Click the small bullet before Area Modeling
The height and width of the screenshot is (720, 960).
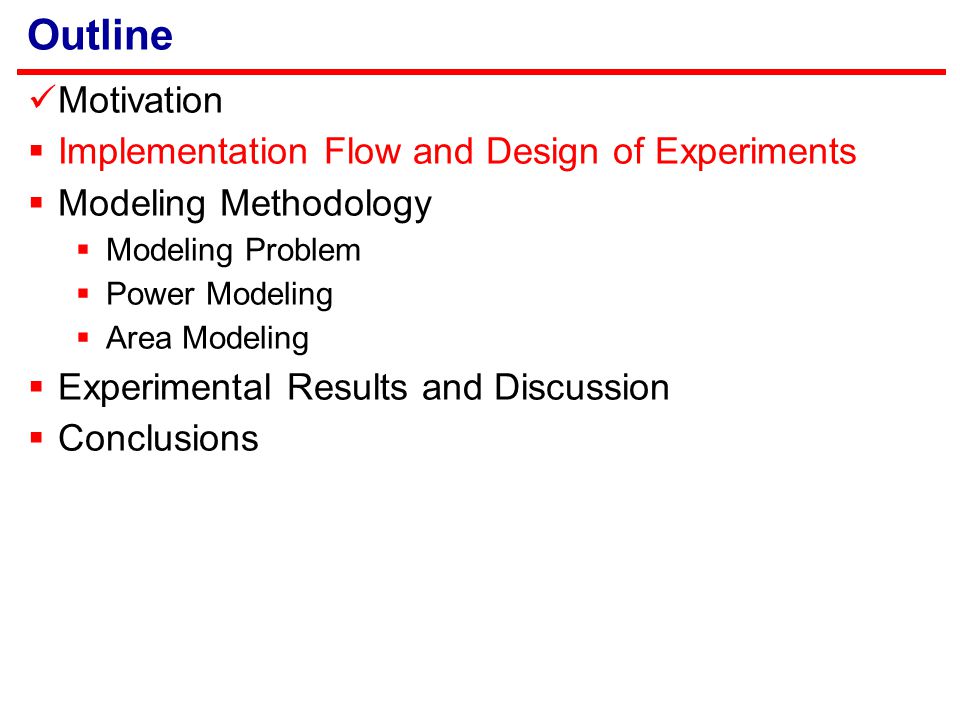click(x=84, y=337)
